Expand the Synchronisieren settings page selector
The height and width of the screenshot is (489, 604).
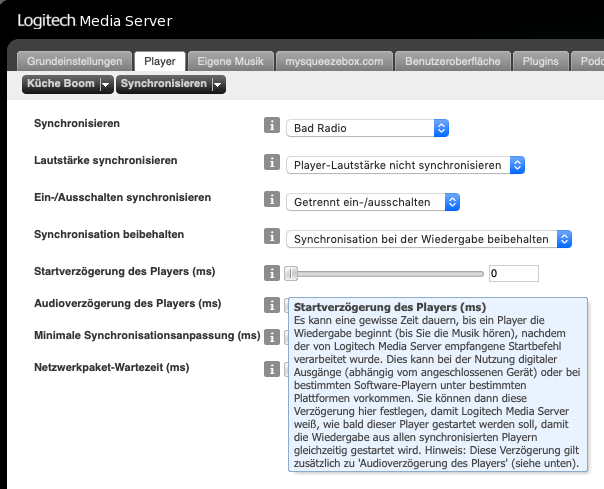171,85
